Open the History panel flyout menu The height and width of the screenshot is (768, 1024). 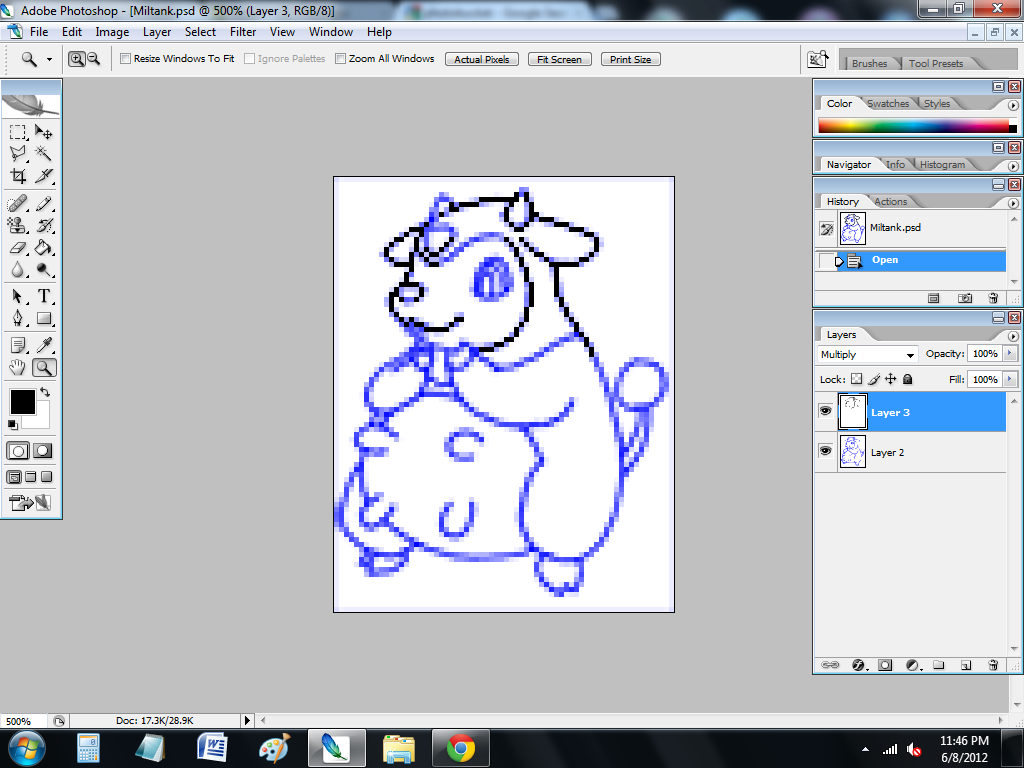tap(1013, 204)
